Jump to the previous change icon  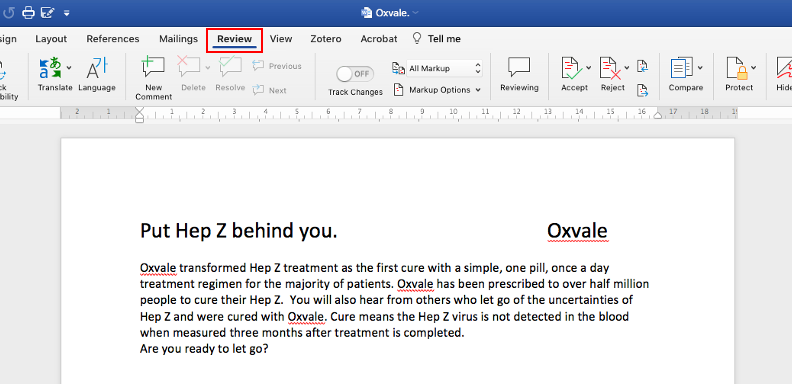tap(643, 66)
